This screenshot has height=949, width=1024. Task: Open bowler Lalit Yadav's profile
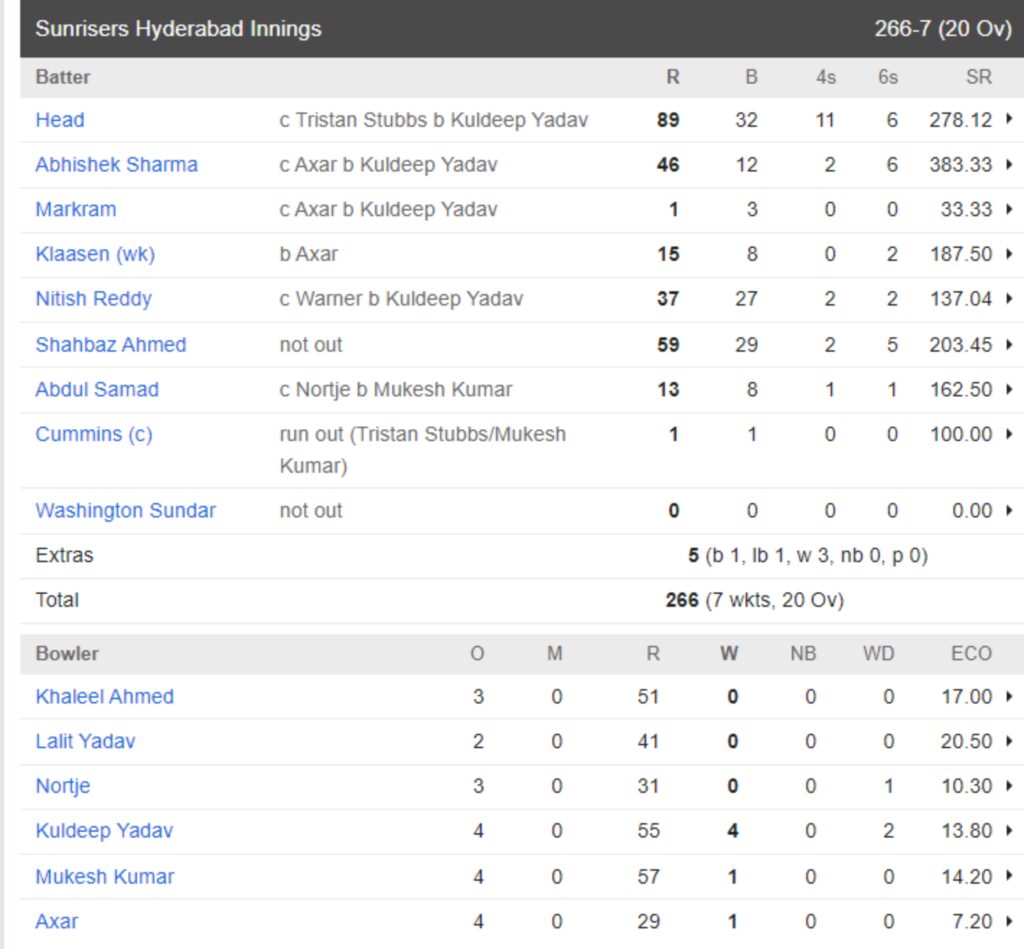86,742
